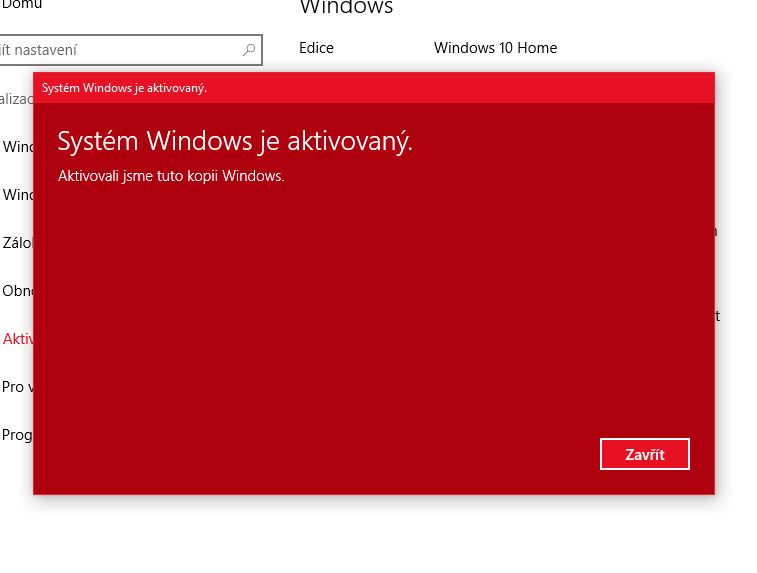Select the Zálohování sidebar entry
757x573 pixels.
tap(17, 243)
